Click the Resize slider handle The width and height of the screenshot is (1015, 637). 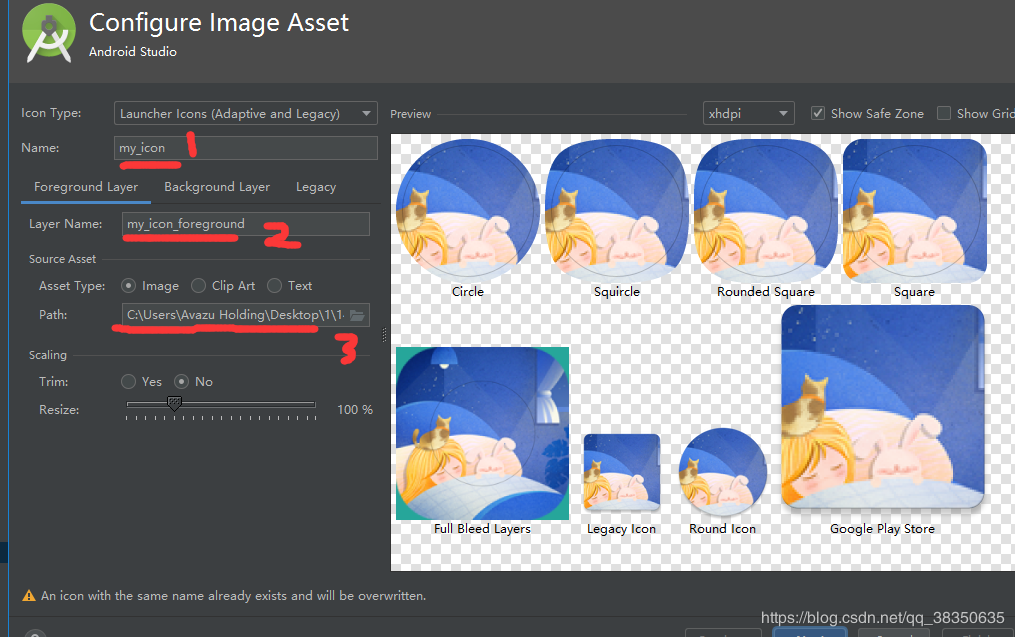pyautogui.click(x=174, y=403)
